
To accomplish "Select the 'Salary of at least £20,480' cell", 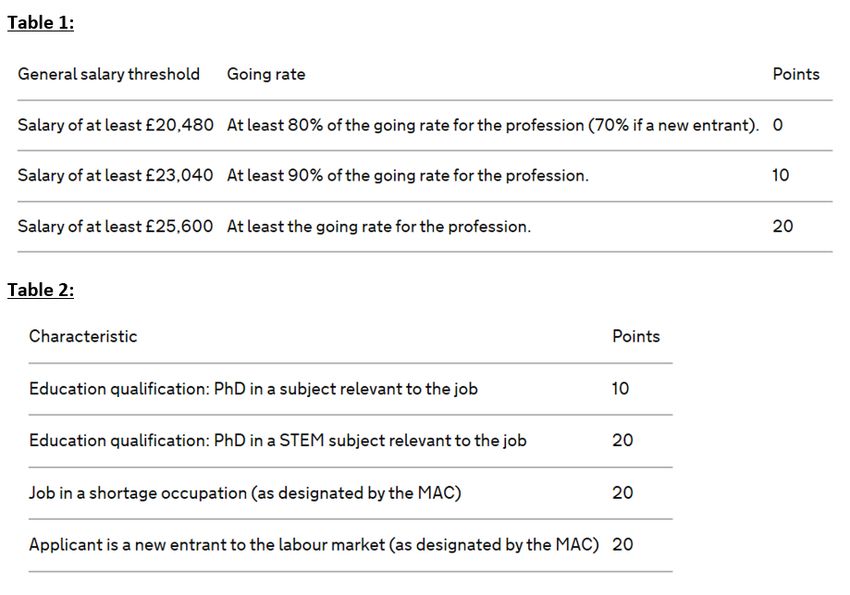I will point(115,125).
